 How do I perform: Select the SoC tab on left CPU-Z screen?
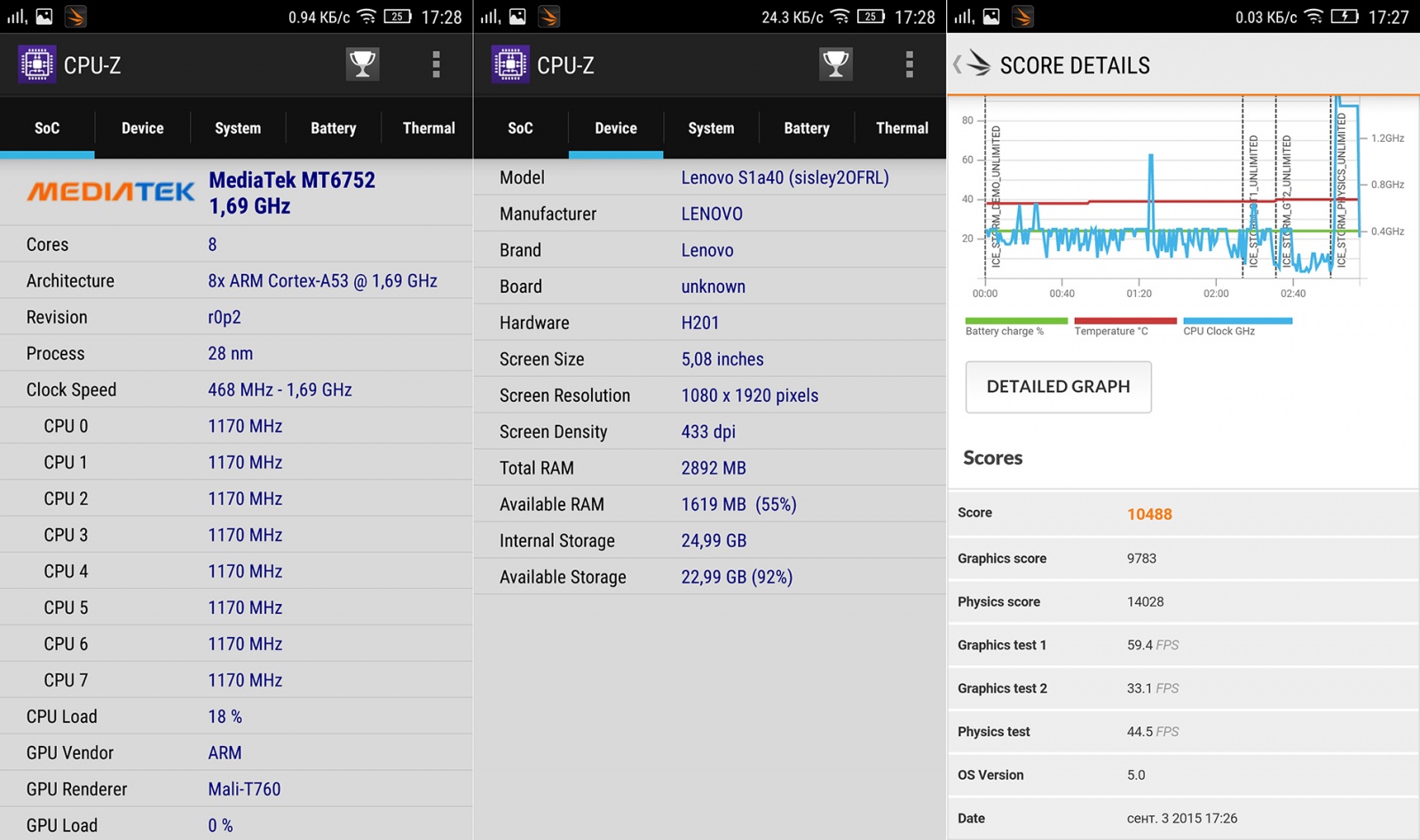(x=47, y=128)
